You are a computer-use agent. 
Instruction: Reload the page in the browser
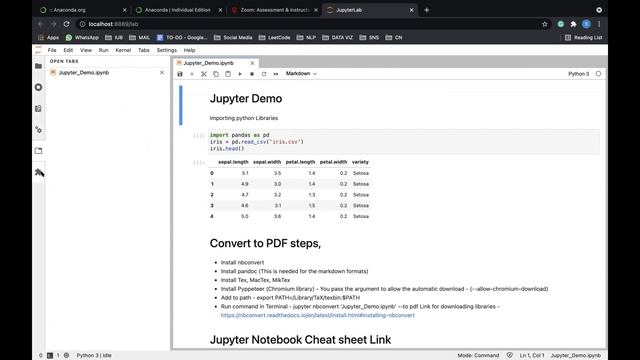point(67,24)
